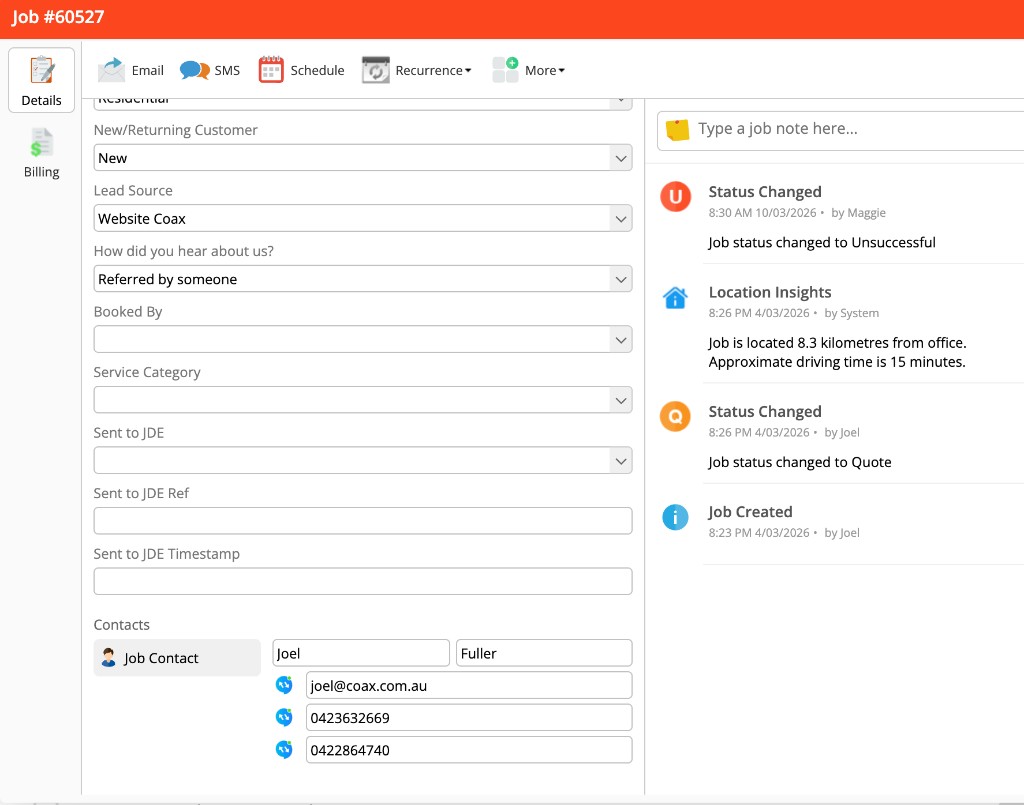Click the blue house Location Insights icon
The width and height of the screenshot is (1024, 805).
pyautogui.click(x=675, y=298)
